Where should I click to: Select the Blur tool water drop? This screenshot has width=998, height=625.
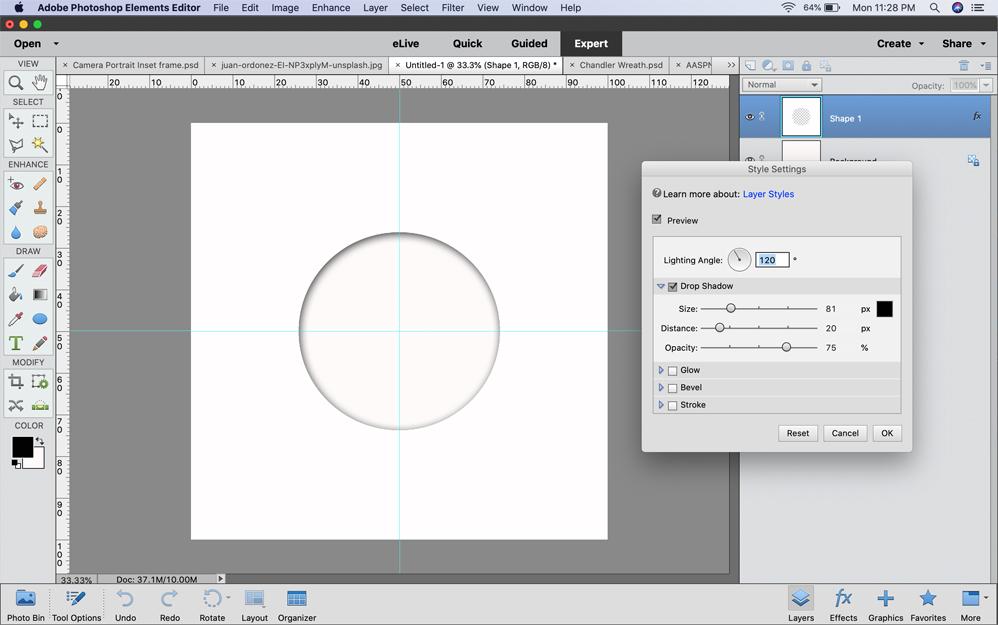(x=16, y=232)
